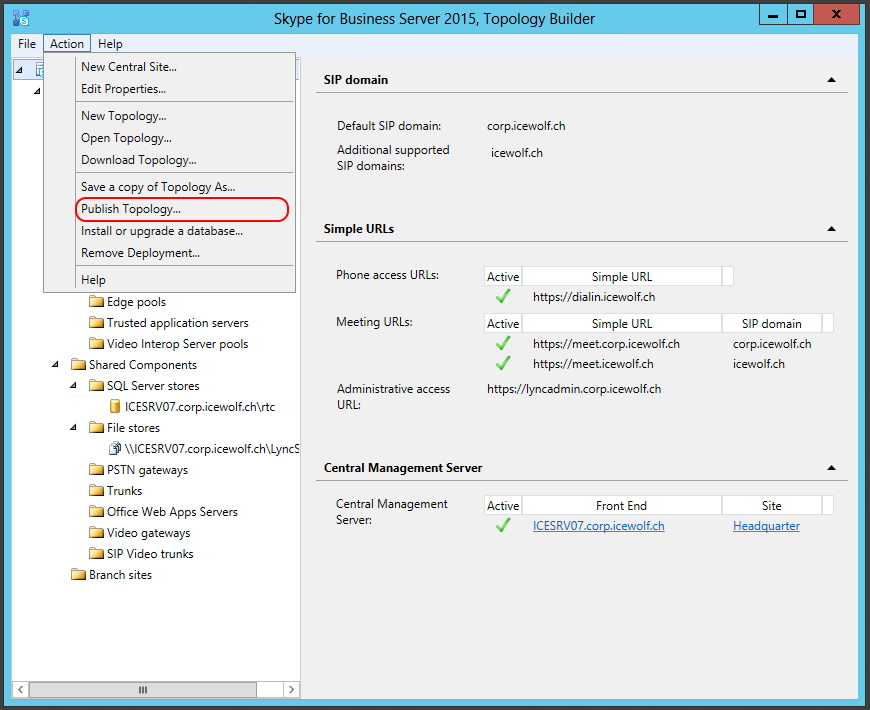
Task: Close the Action menu in the menu bar
Action: pos(67,44)
